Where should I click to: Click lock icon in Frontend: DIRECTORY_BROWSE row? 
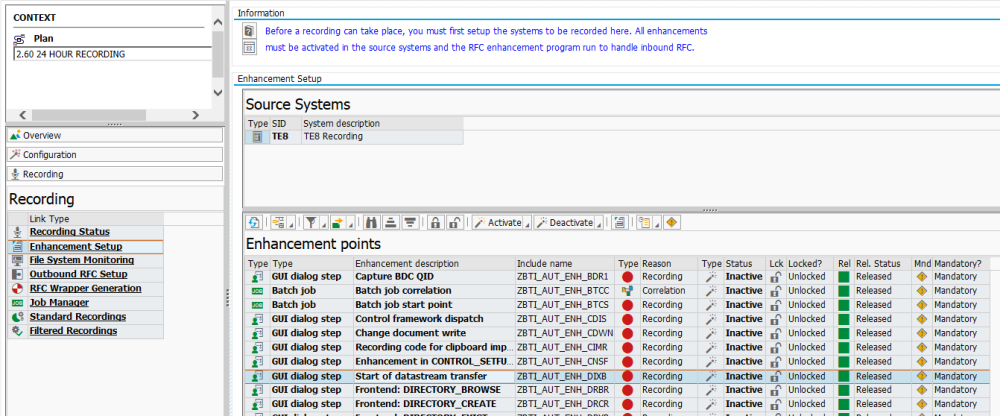776,390
